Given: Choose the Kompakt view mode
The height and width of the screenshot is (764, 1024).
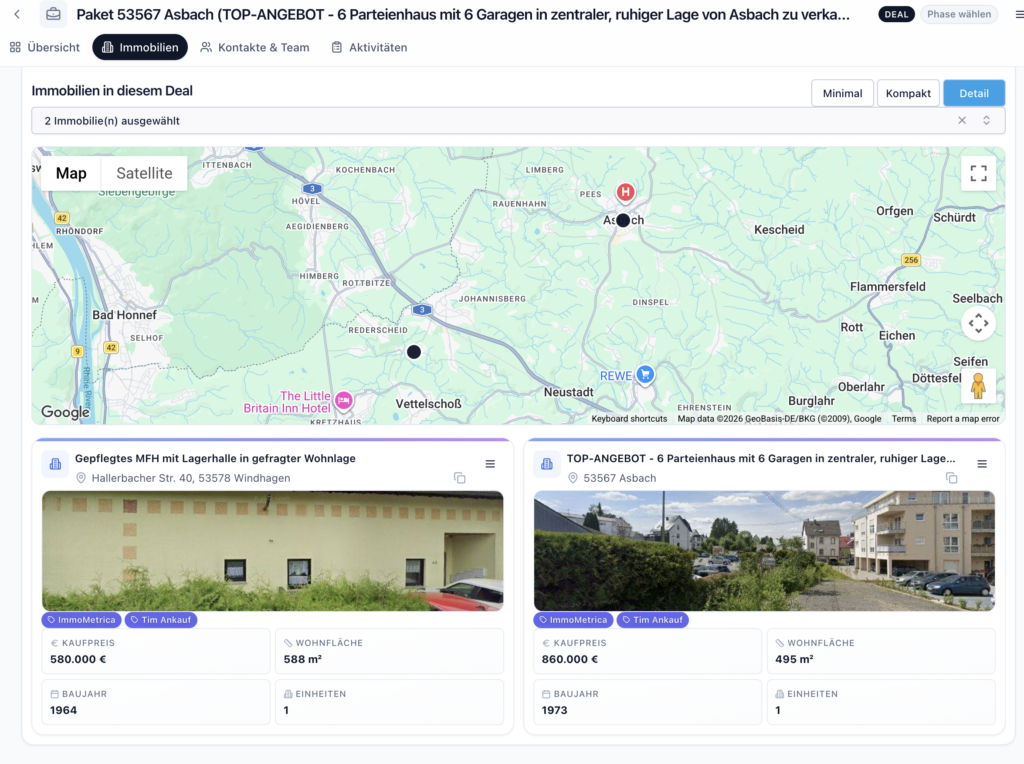Looking at the screenshot, I should [908, 93].
